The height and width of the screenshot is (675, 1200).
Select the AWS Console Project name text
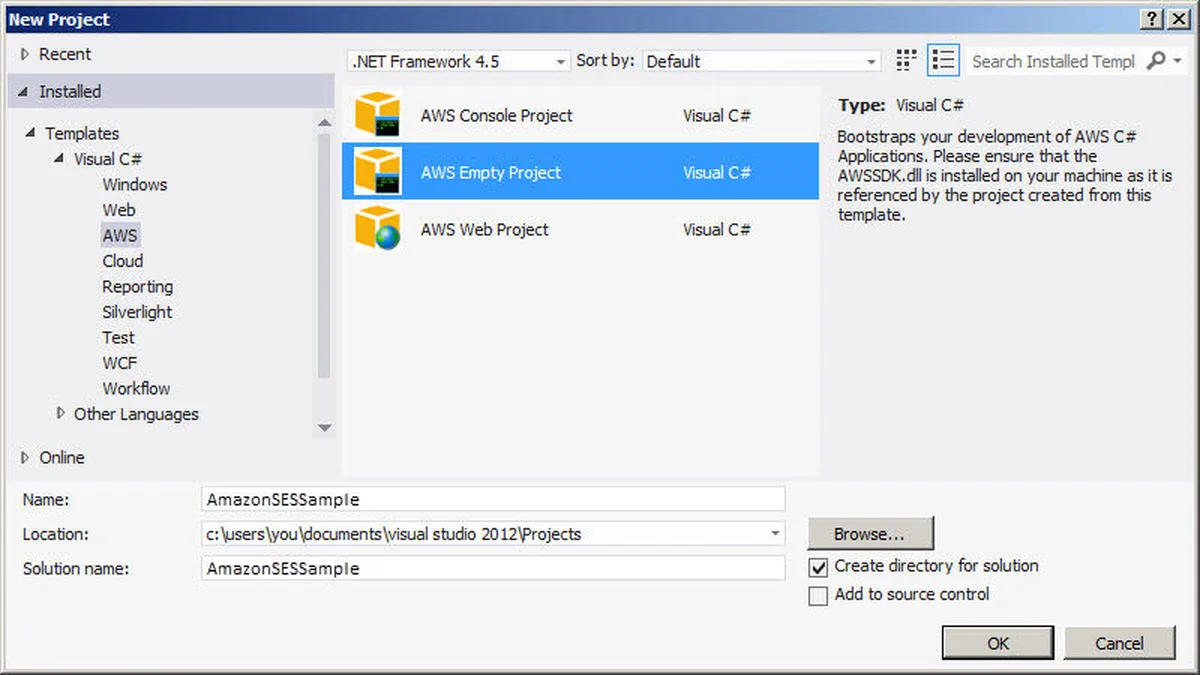click(497, 115)
